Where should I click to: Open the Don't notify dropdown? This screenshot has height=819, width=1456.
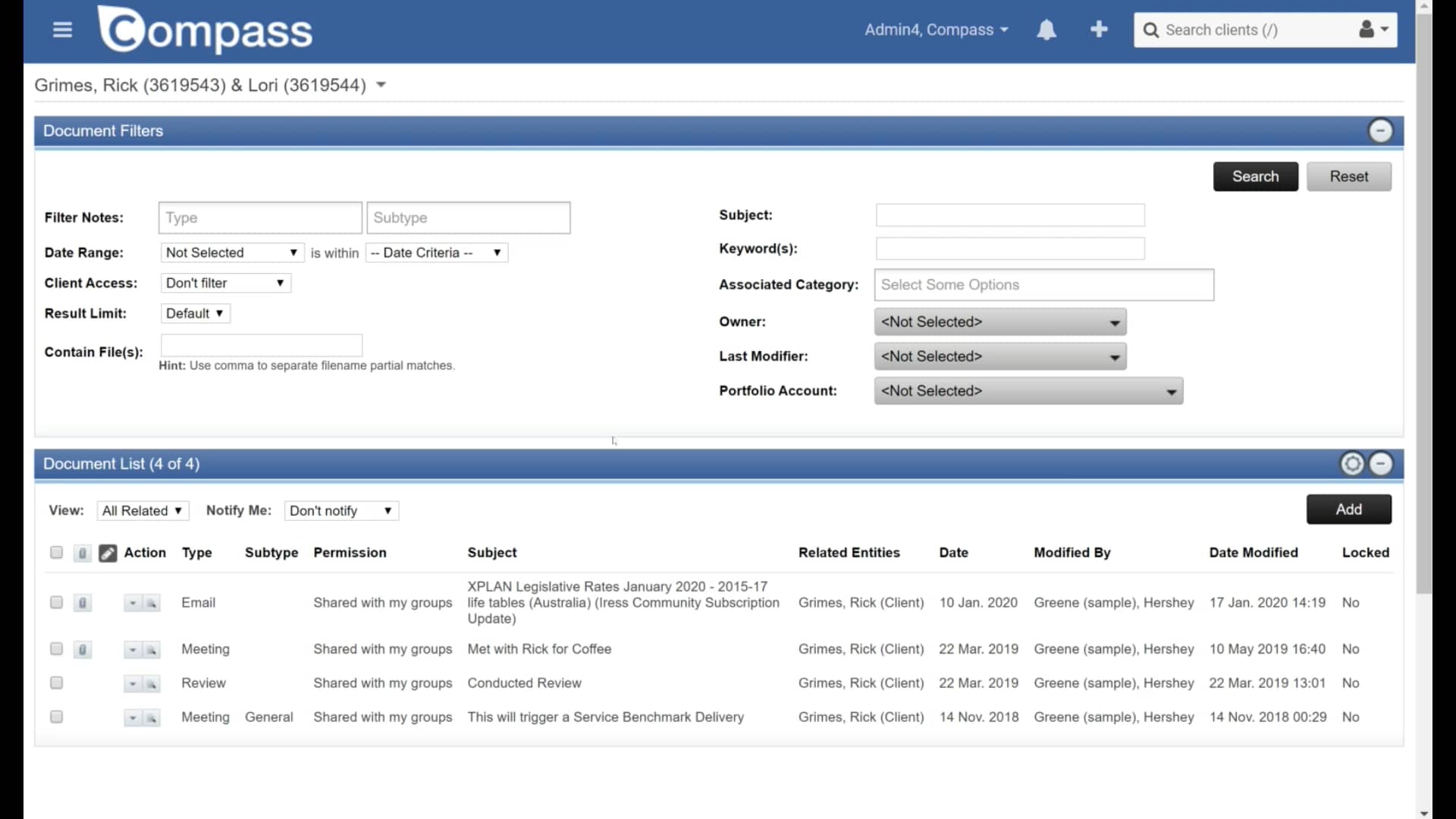coord(340,510)
